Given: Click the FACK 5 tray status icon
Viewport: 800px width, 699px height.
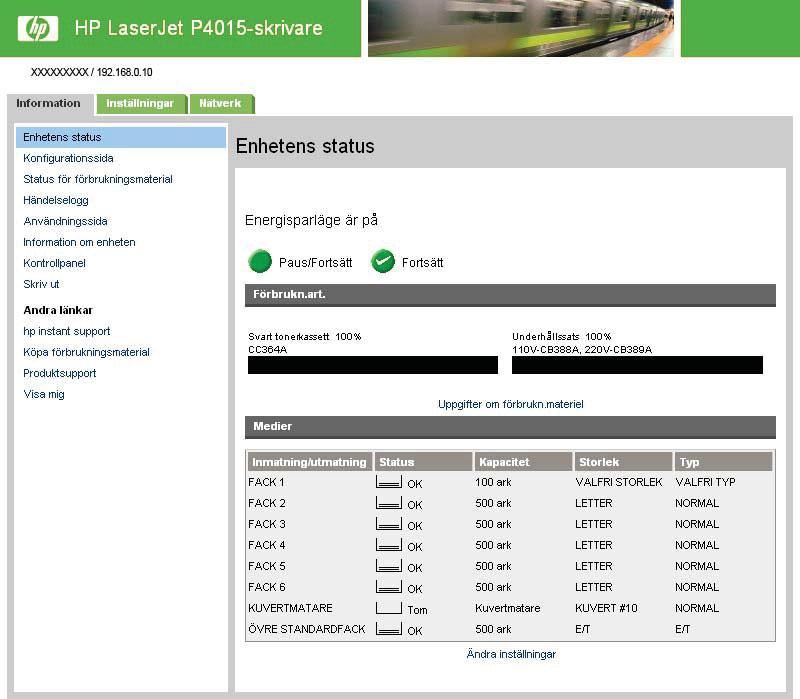Looking at the screenshot, I should tap(389, 565).
